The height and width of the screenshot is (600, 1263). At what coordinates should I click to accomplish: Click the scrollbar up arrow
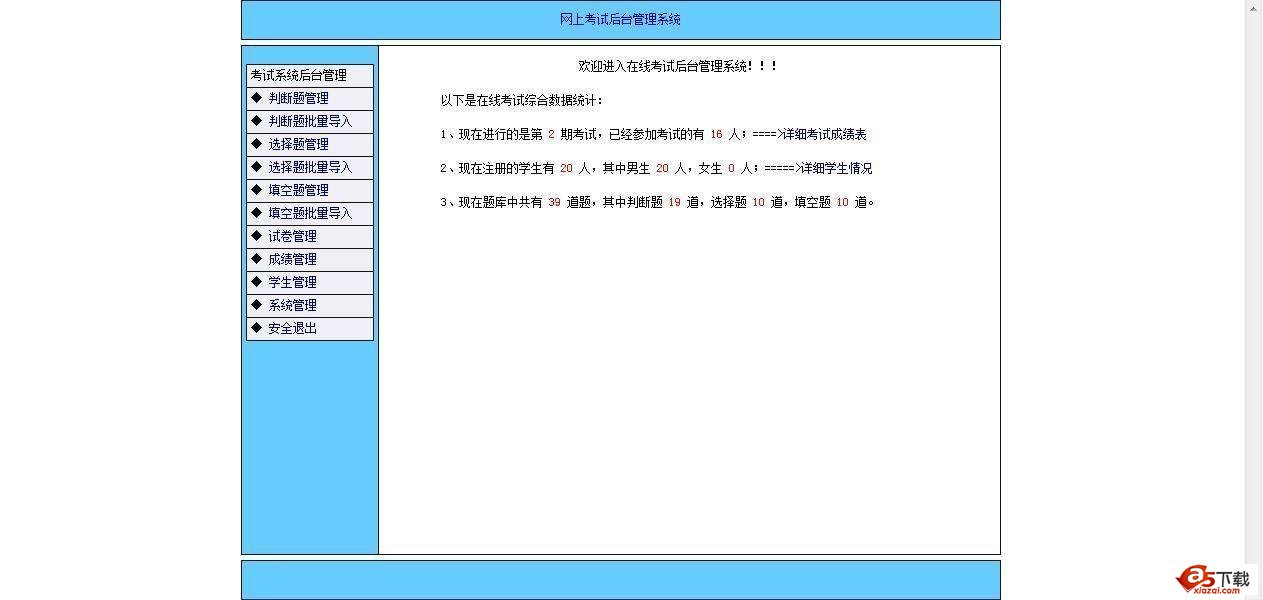point(1253,8)
